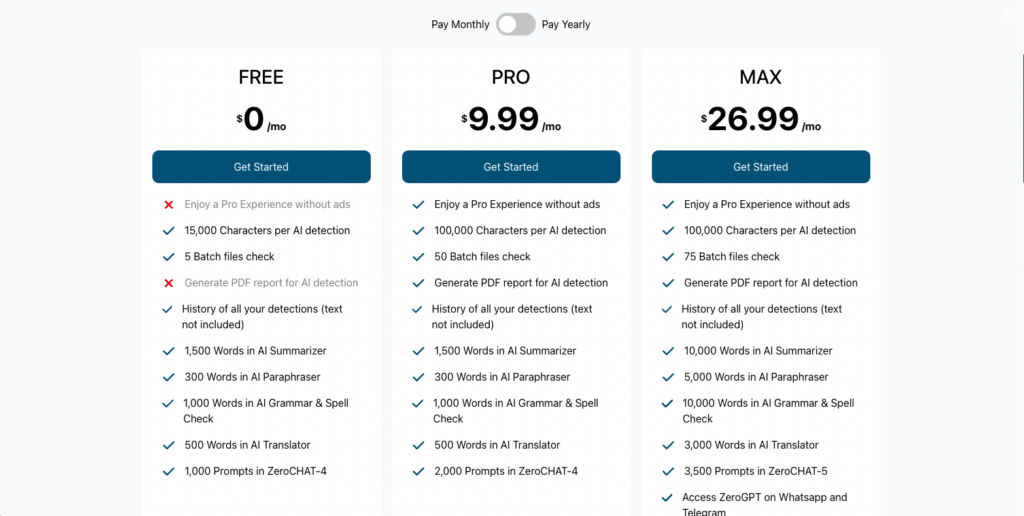The width and height of the screenshot is (1024, 516).
Task: Click the checkmark beside PRO 50 Batch files check
Action: (418, 257)
